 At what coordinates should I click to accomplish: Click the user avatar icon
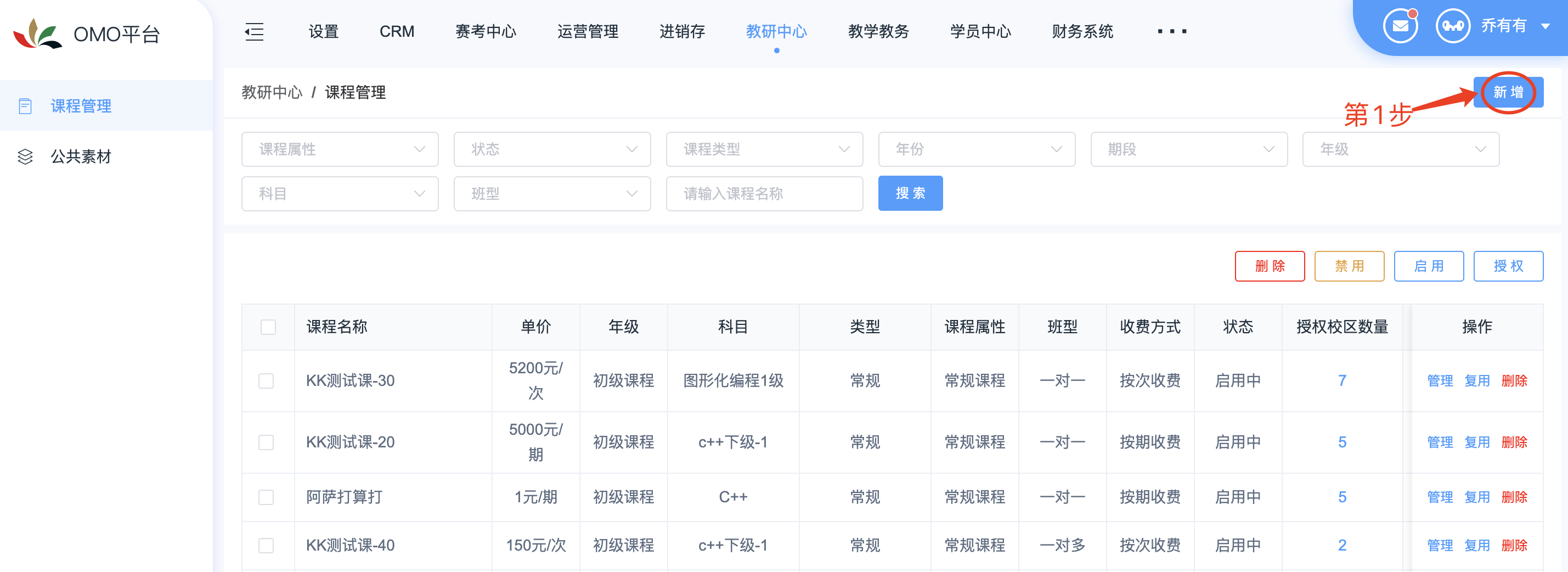(1453, 26)
